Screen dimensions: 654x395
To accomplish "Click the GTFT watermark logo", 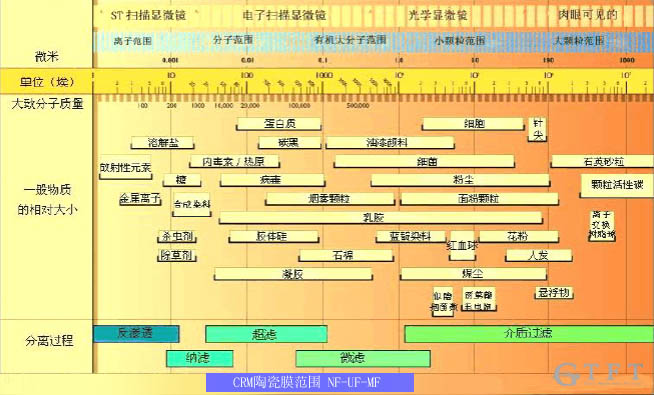I will pos(599,374).
